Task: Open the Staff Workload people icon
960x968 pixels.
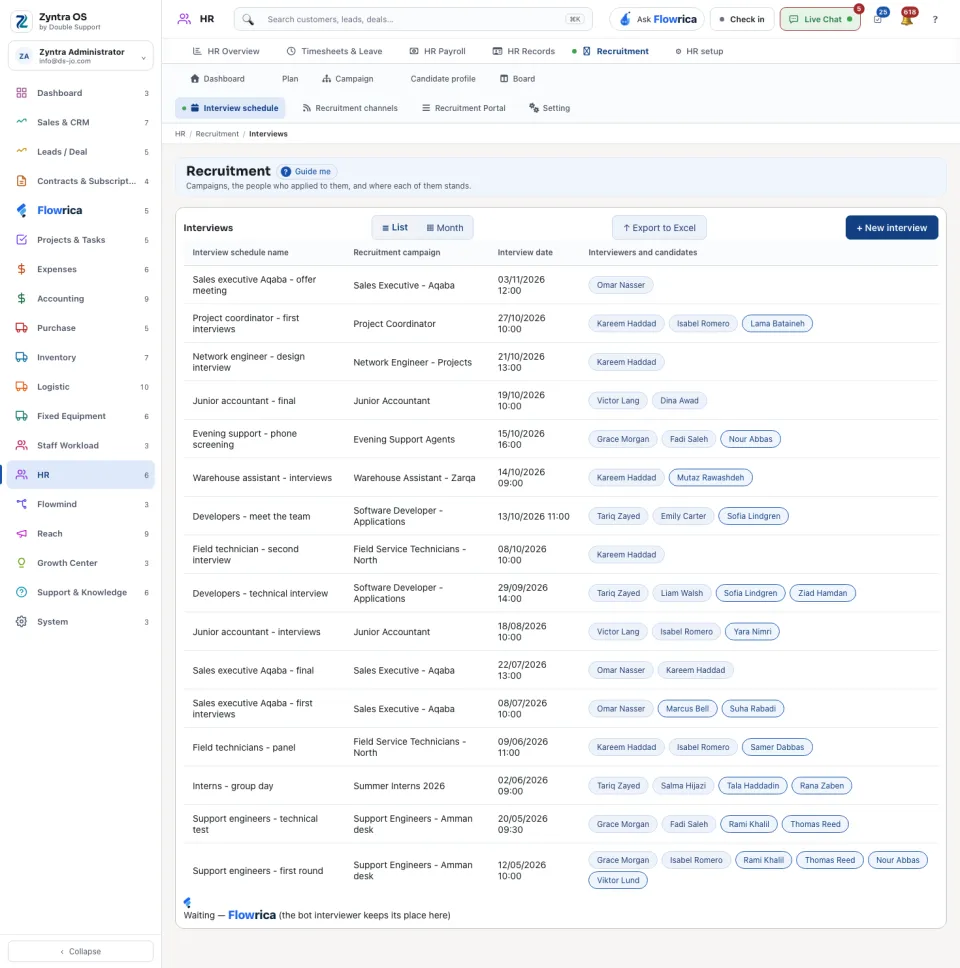Action: point(22,445)
